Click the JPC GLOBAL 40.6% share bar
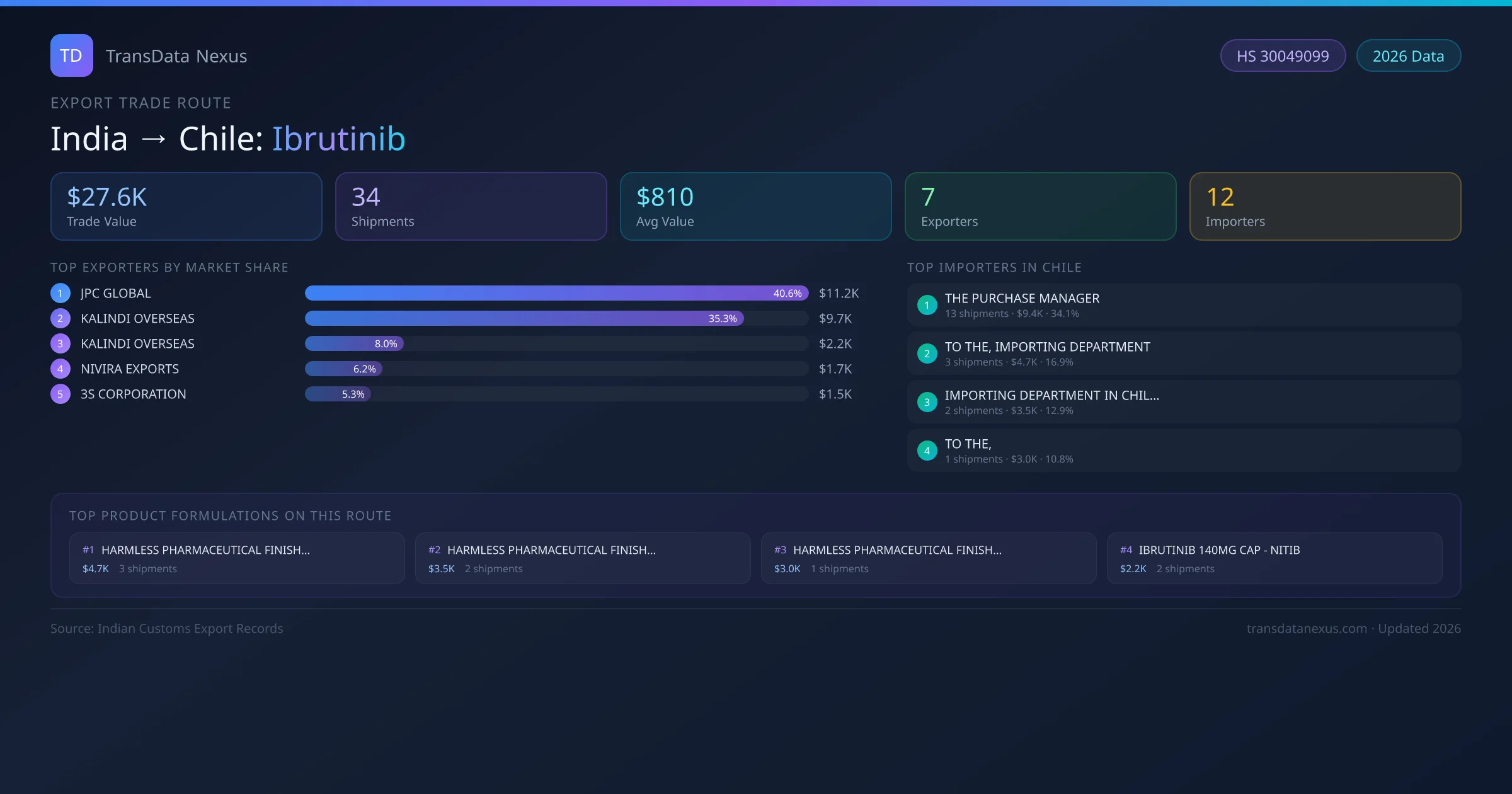Viewport: 1512px width, 794px height. point(556,293)
